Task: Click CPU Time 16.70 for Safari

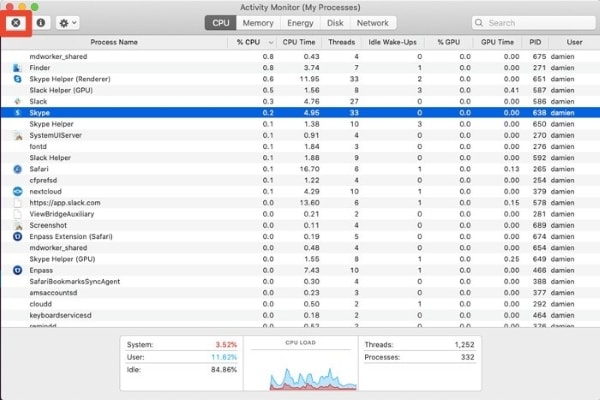Action: pyautogui.click(x=310, y=169)
